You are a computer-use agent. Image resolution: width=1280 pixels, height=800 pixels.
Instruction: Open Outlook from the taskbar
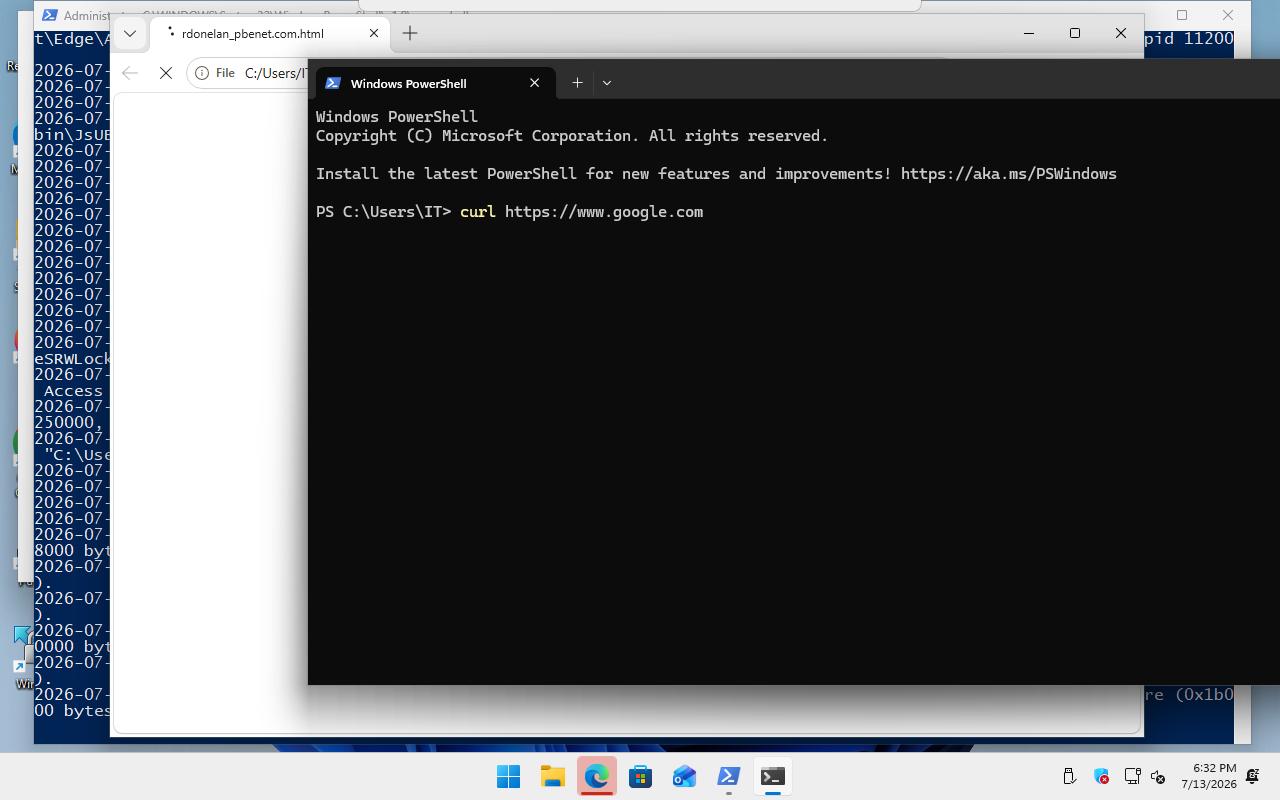coord(684,777)
